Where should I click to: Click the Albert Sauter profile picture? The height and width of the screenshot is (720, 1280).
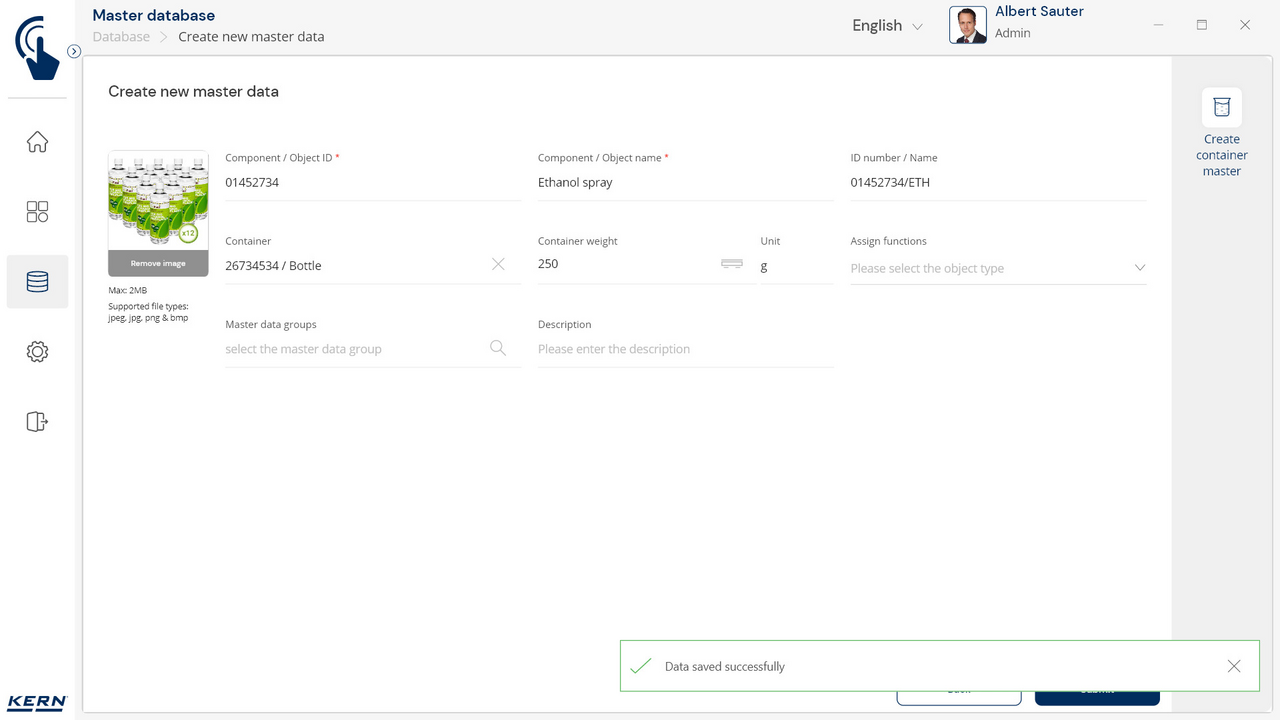[967, 25]
